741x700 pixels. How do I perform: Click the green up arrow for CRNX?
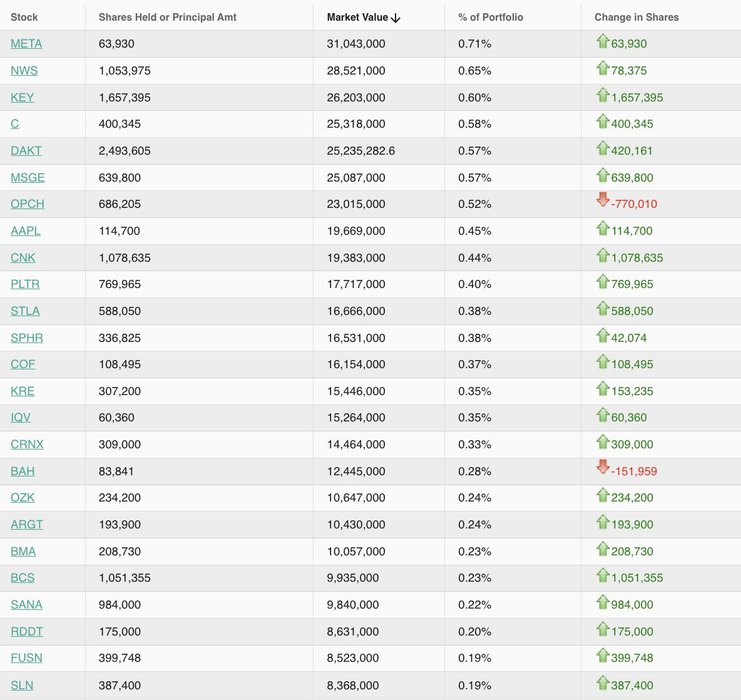(603, 442)
